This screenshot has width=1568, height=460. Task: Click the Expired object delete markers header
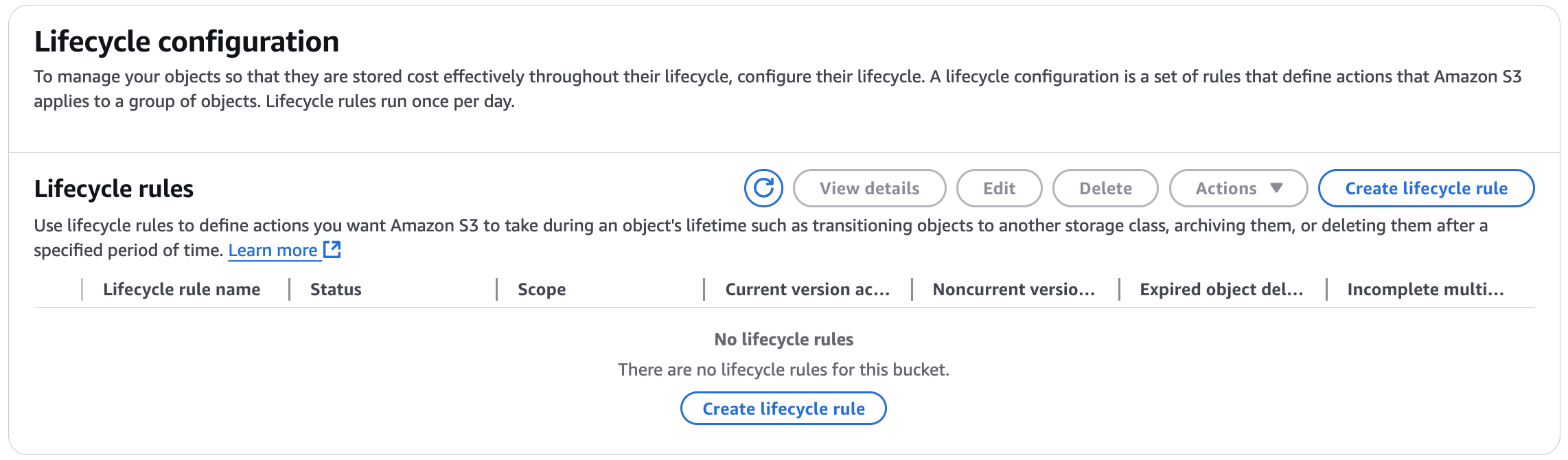click(1221, 290)
